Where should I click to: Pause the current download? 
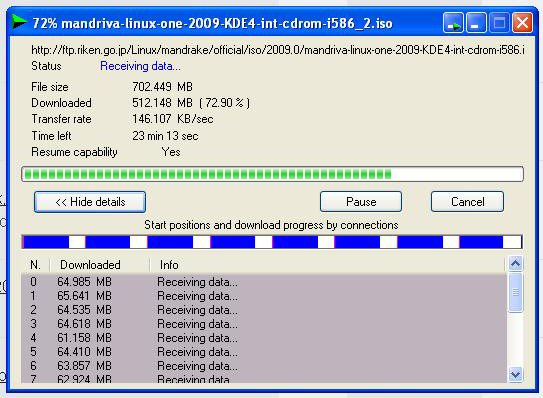click(x=361, y=202)
